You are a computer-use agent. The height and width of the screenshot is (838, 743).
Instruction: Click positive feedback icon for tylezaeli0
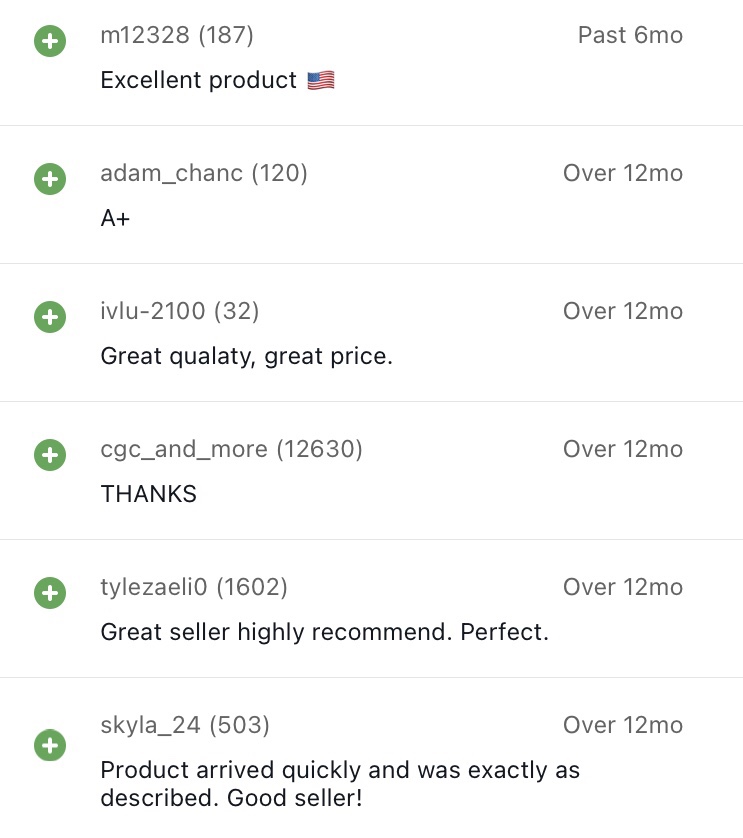pyautogui.click(x=49, y=594)
